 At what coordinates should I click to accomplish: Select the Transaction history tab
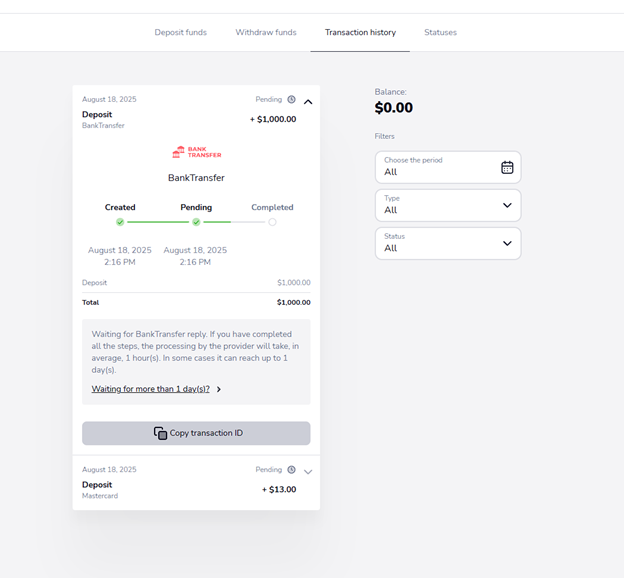point(360,32)
